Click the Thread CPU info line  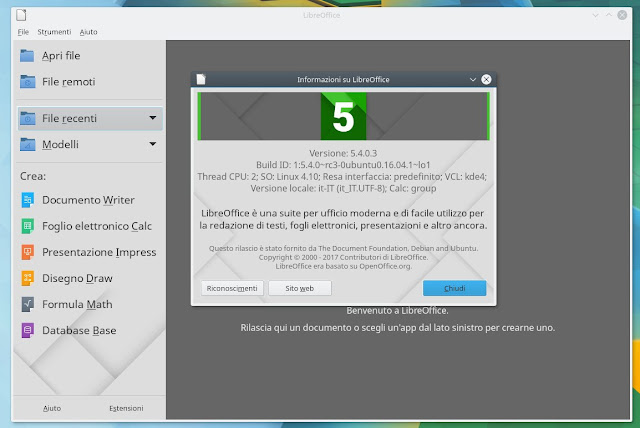point(342,177)
